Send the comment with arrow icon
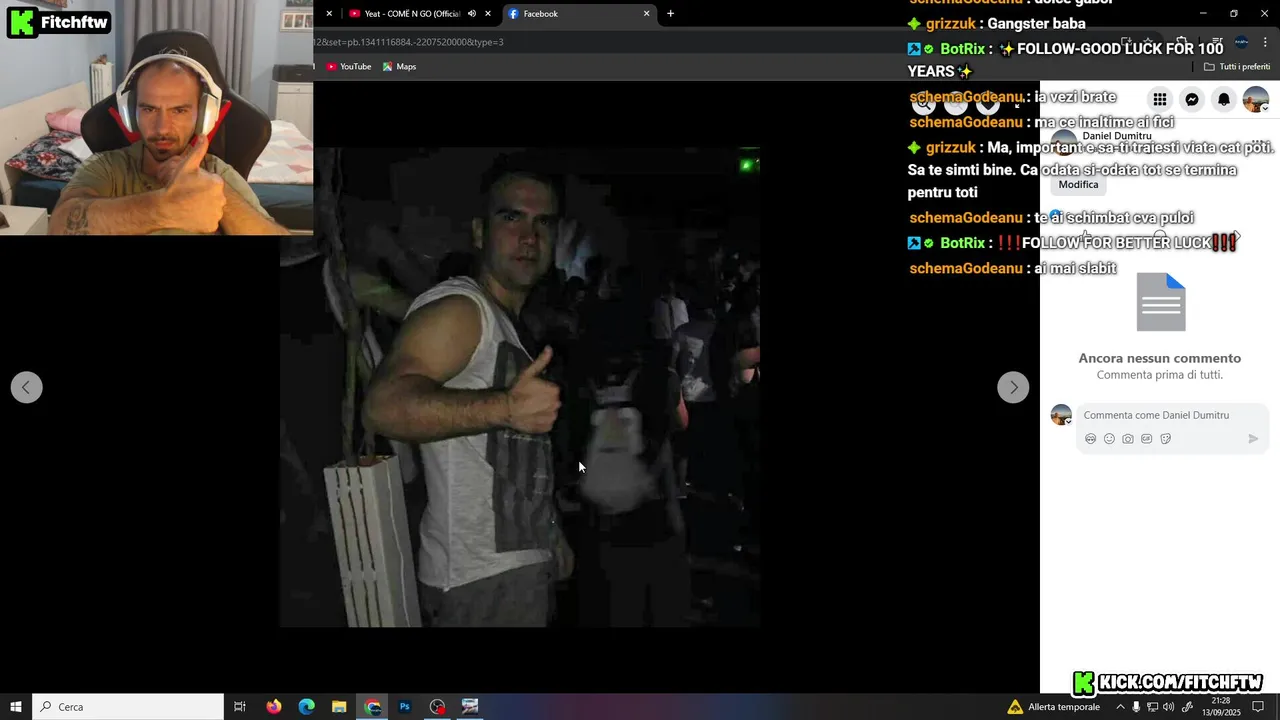The image size is (1280, 720). (x=1253, y=439)
